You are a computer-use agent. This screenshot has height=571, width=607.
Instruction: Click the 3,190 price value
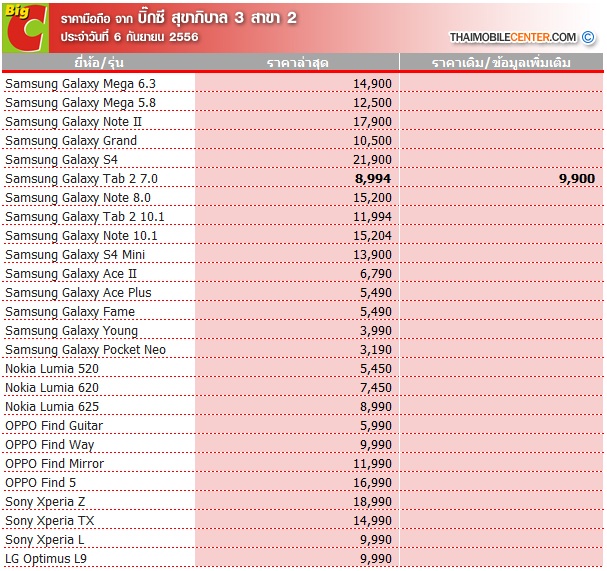point(376,349)
